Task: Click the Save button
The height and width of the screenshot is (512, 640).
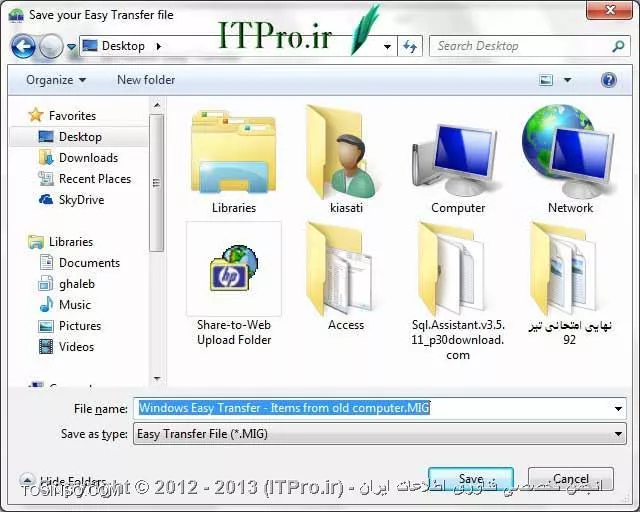Action: [471, 479]
